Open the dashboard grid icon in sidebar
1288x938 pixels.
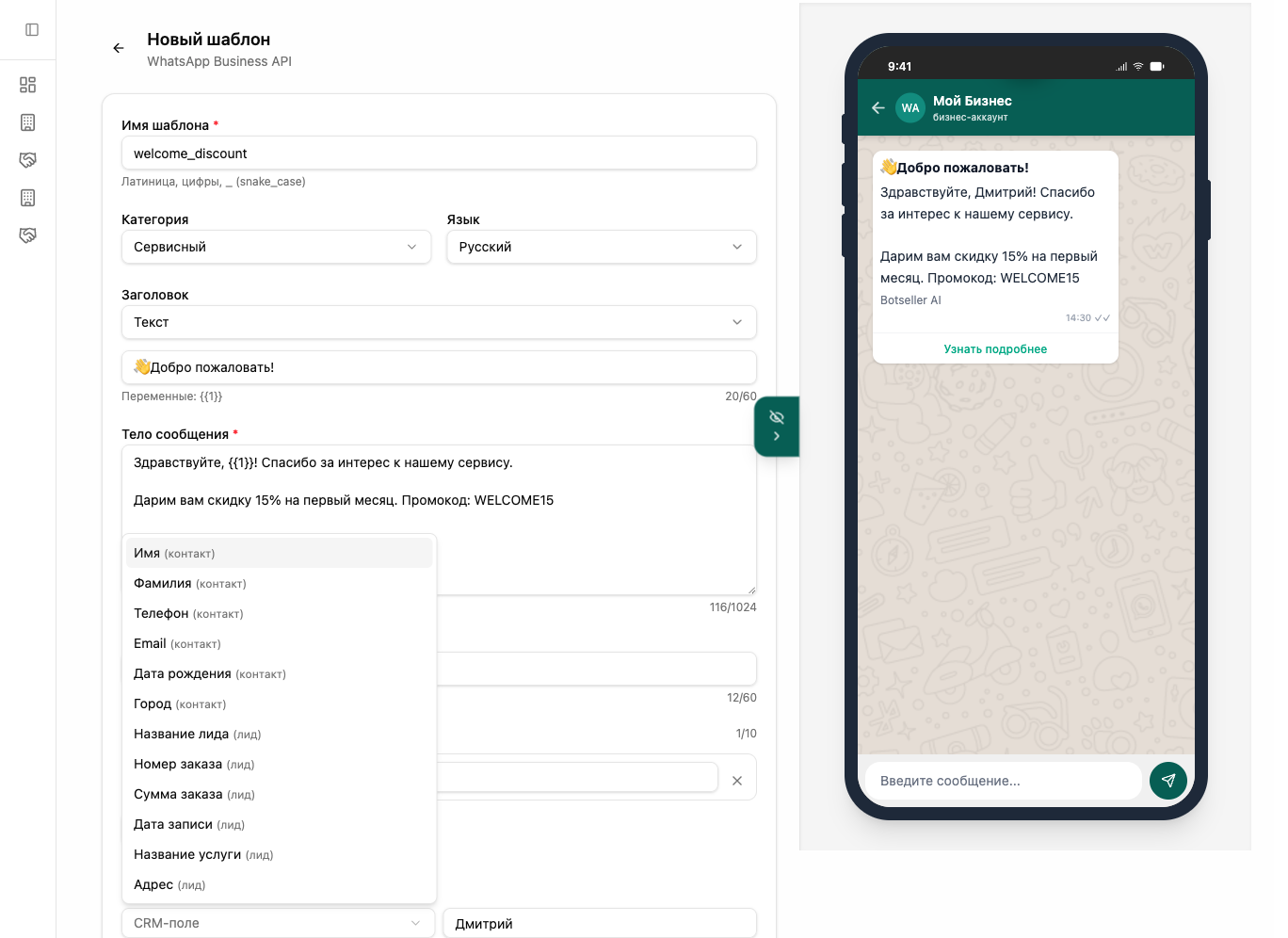pos(28,85)
